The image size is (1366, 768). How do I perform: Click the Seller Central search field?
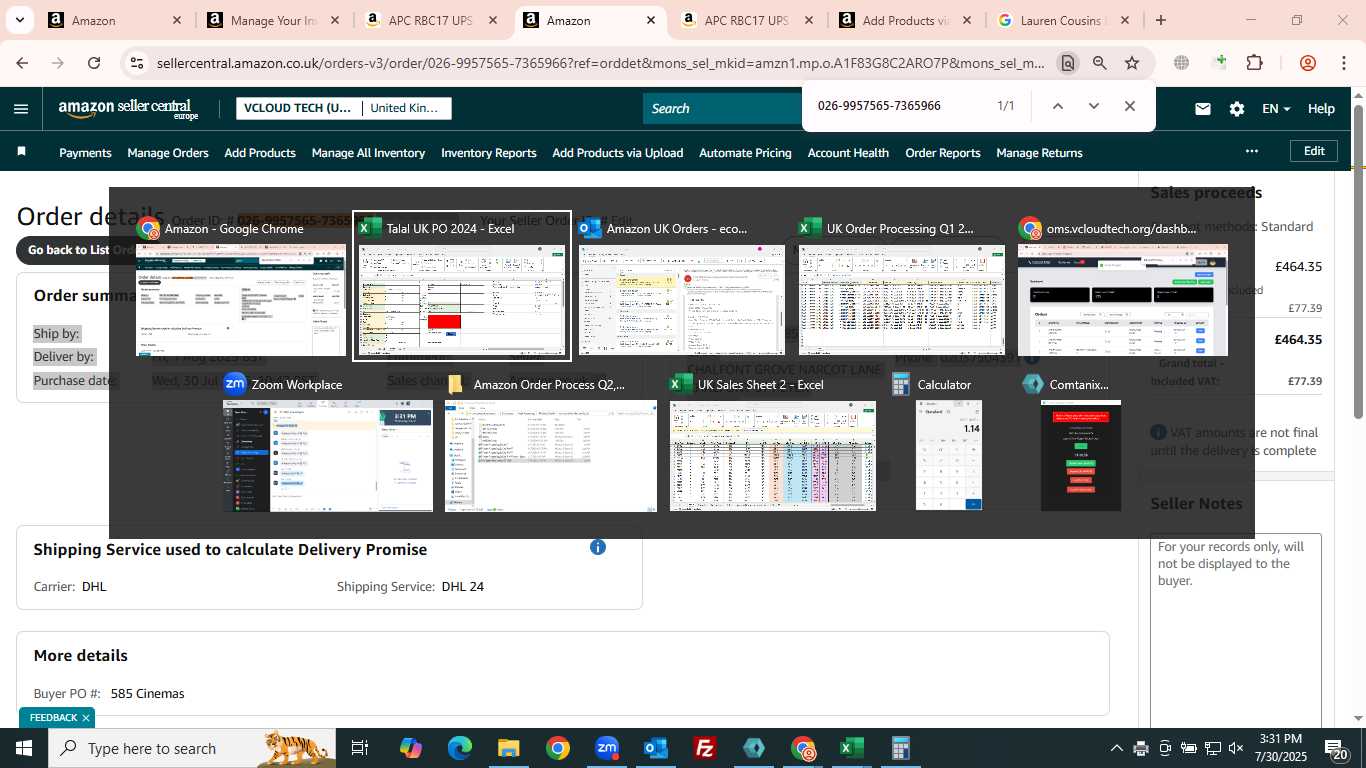click(x=722, y=108)
